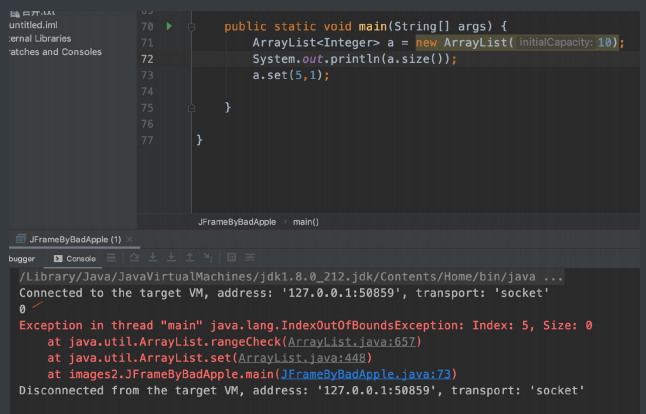Click the Show Execution Point icon
646x414 pixels.
[111, 258]
